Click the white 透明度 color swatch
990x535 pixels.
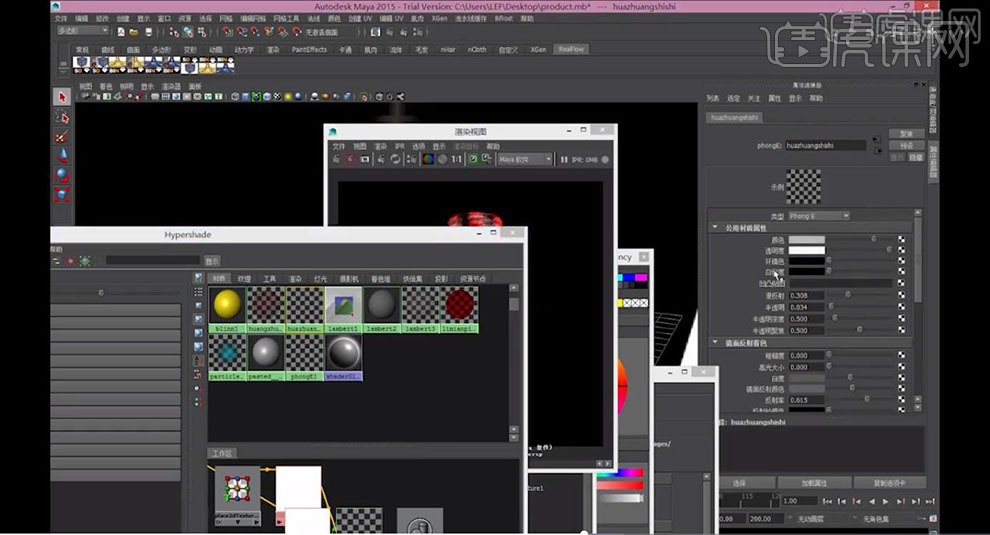(x=806, y=251)
